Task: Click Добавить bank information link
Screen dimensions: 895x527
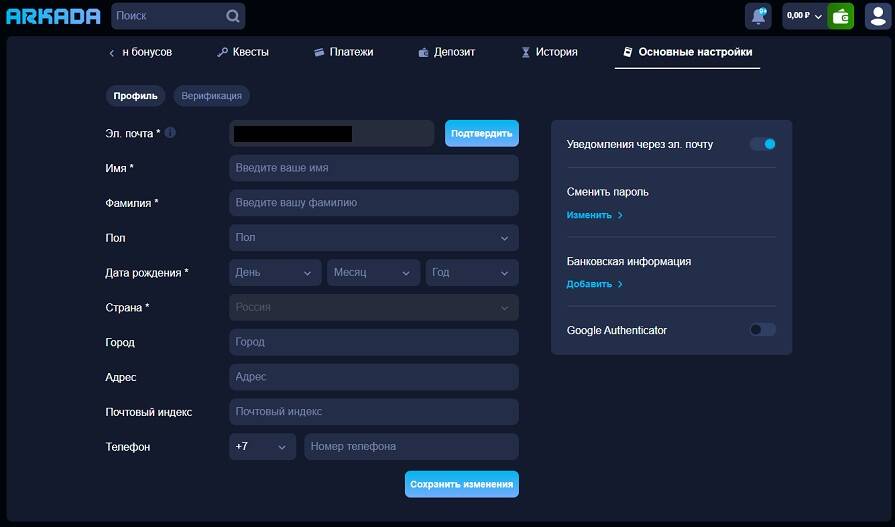Action: tap(594, 284)
